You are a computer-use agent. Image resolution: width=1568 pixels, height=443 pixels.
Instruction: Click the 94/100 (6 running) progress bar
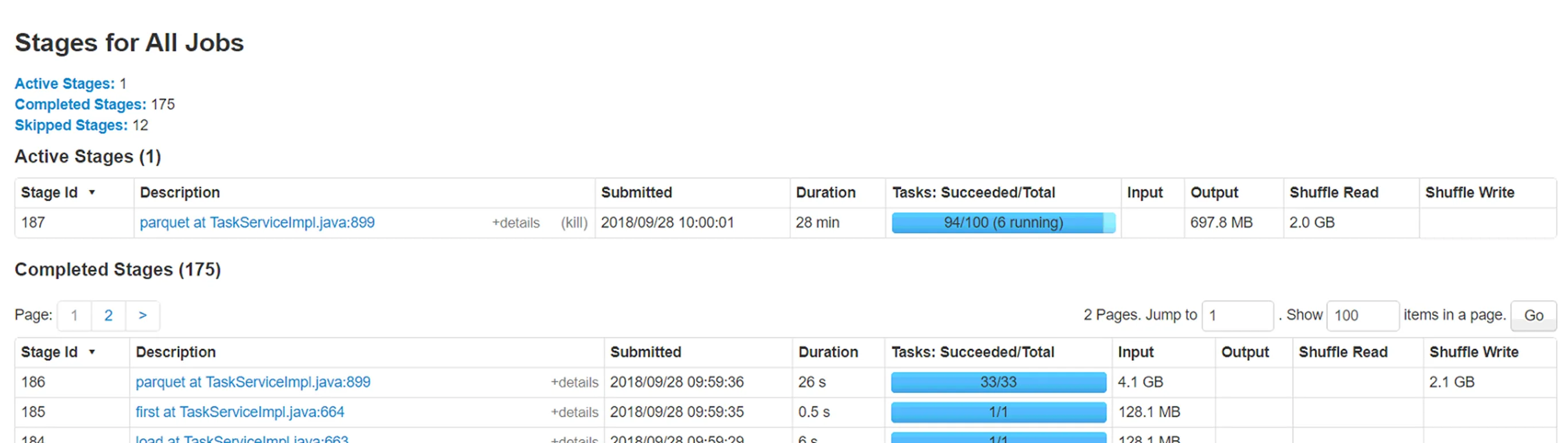(x=1003, y=223)
